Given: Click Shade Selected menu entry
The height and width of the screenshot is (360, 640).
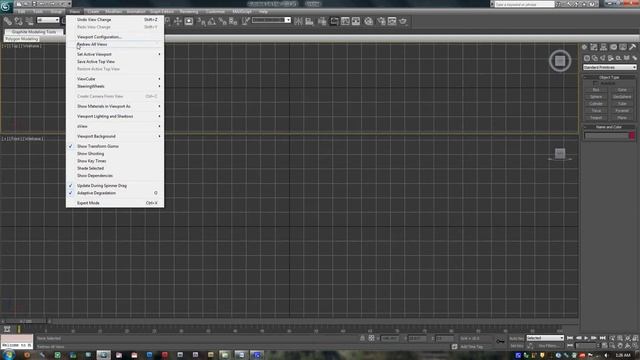Looking at the screenshot, I should (x=115, y=168).
